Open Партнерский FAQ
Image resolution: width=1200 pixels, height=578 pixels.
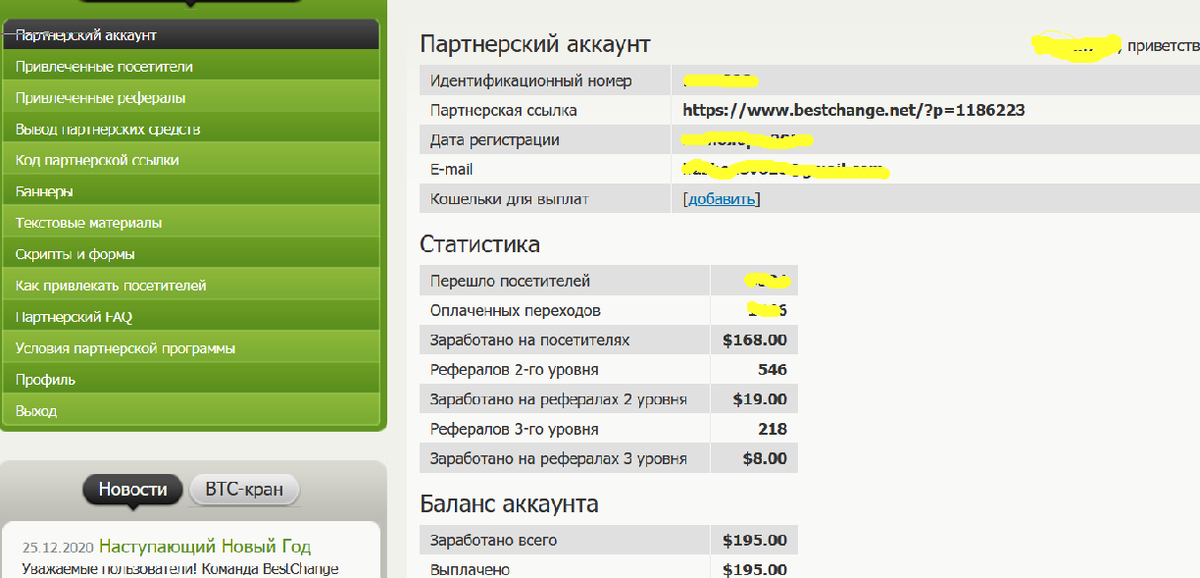pos(190,317)
